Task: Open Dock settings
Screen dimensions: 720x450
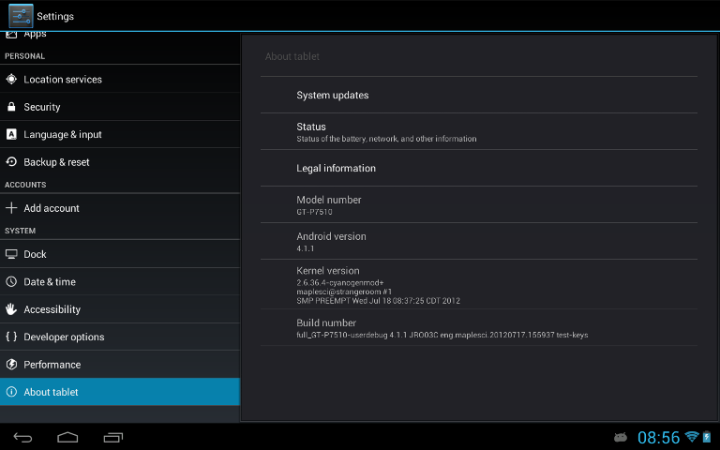Action: [120, 254]
